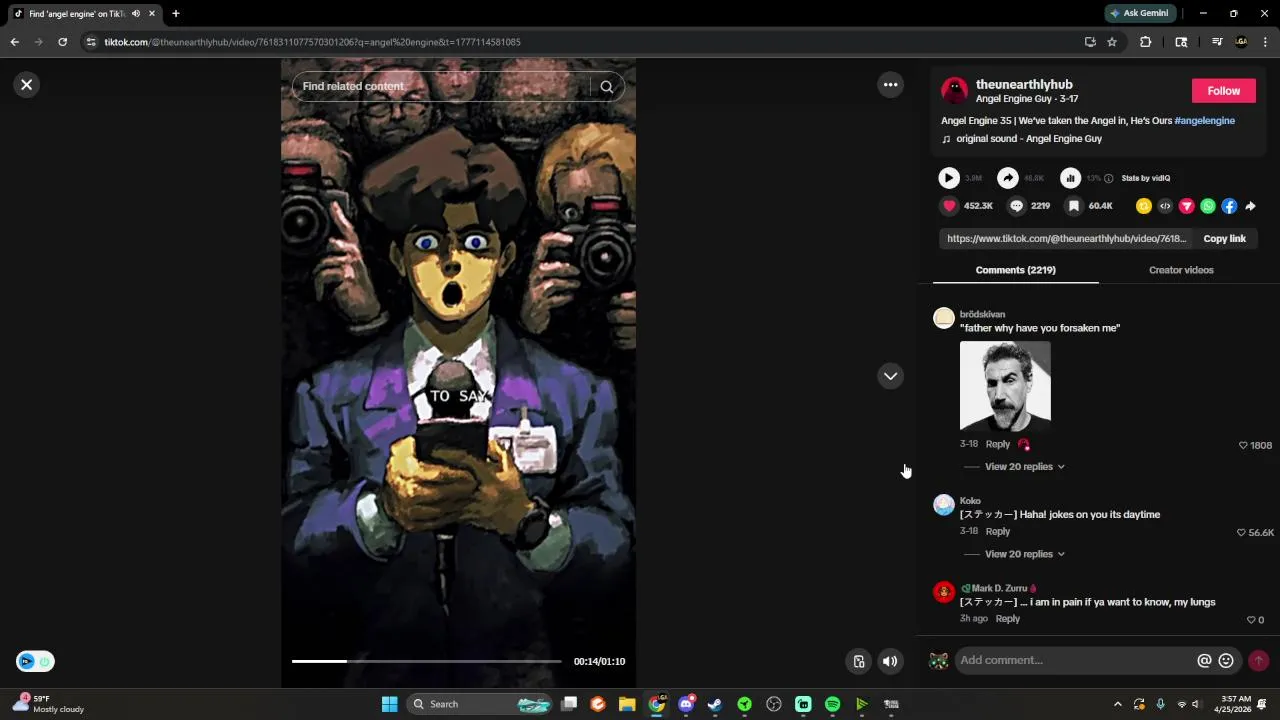Copy the video link
The width and height of the screenshot is (1280, 720).
click(1224, 239)
